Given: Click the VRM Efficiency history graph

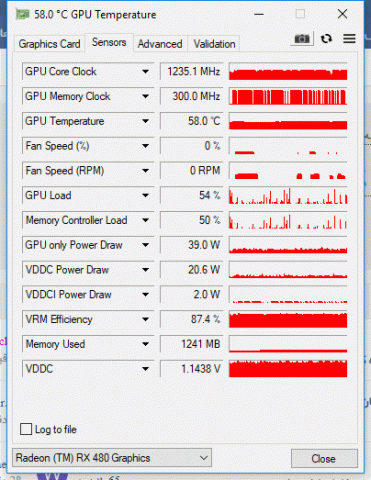Looking at the screenshot, I should 288,319.
